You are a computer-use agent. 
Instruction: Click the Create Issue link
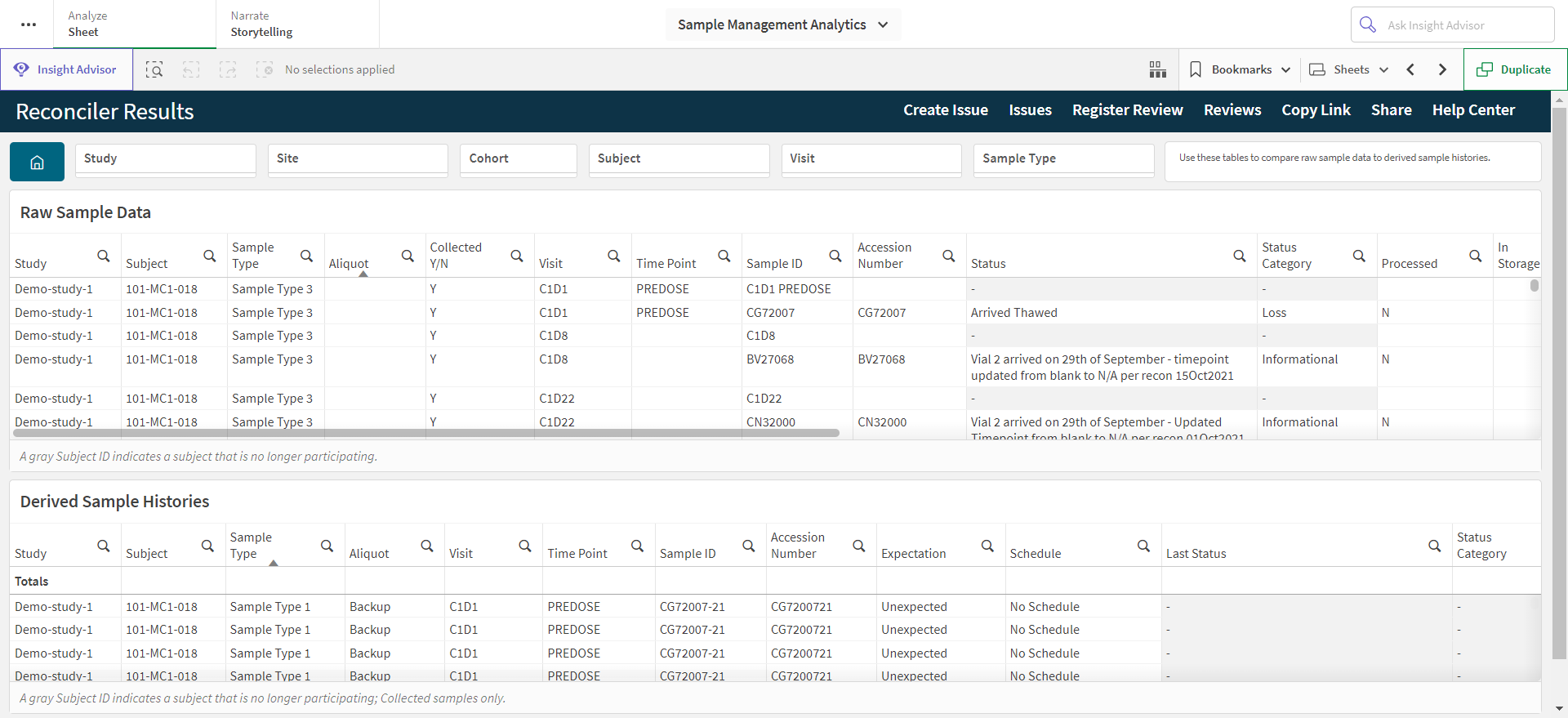tap(946, 110)
